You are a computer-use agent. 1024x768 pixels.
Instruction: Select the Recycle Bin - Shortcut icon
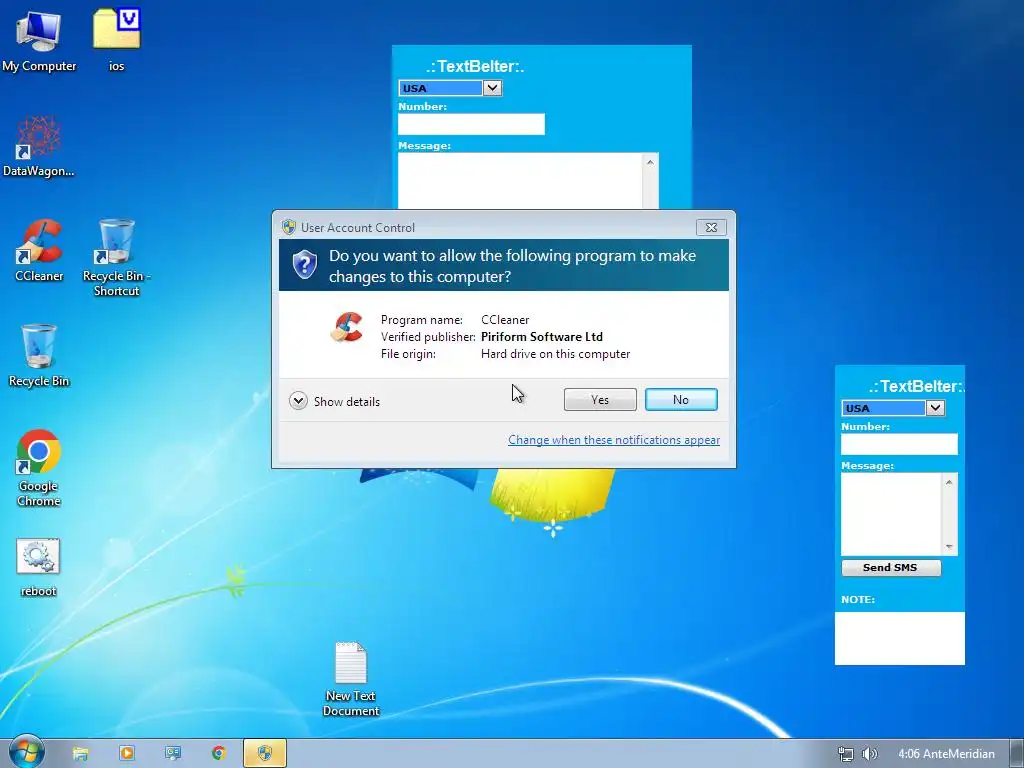(x=116, y=257)
